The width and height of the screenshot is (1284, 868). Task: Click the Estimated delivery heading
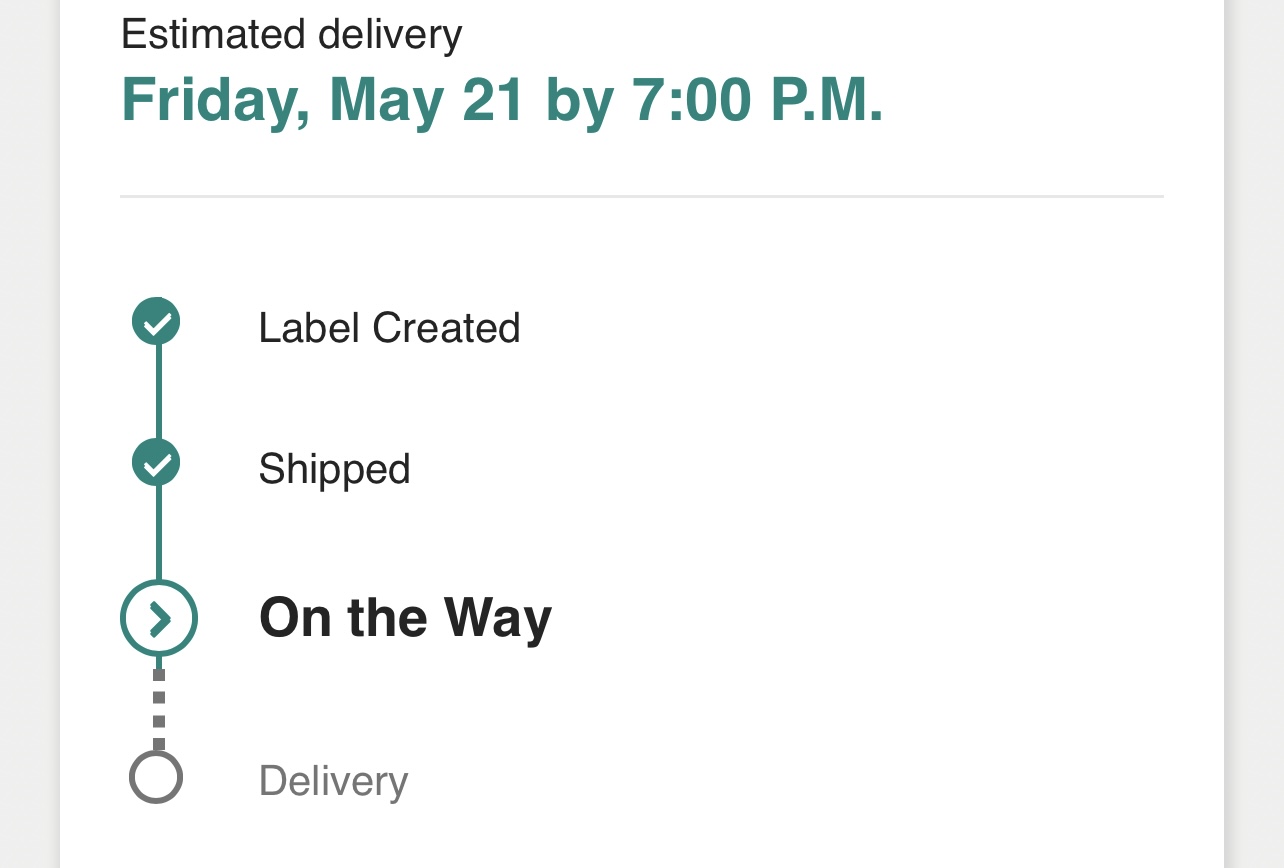[x=291, y=35]
